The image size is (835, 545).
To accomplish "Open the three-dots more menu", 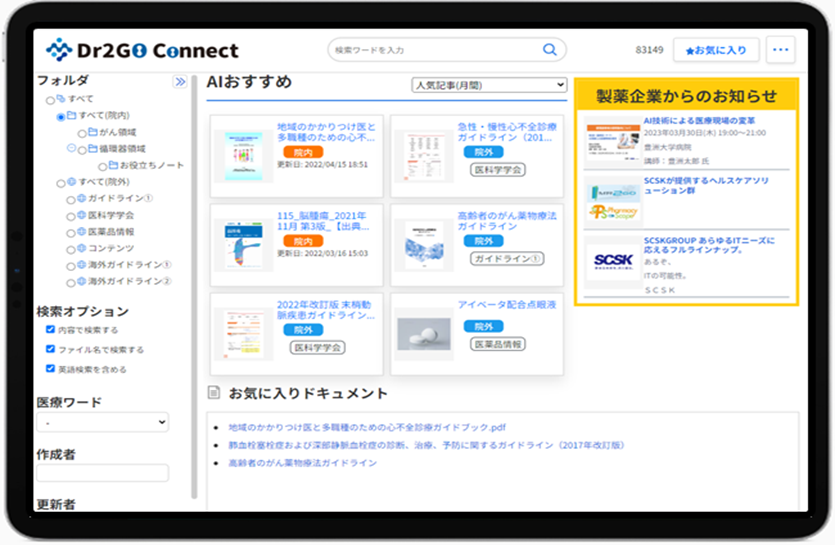I will [780, 50].
